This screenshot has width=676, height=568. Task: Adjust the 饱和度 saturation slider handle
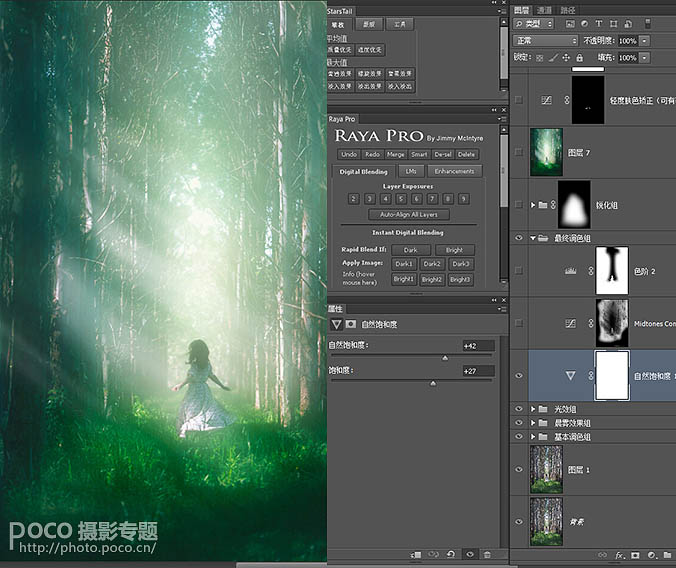[x=433, y=383]
